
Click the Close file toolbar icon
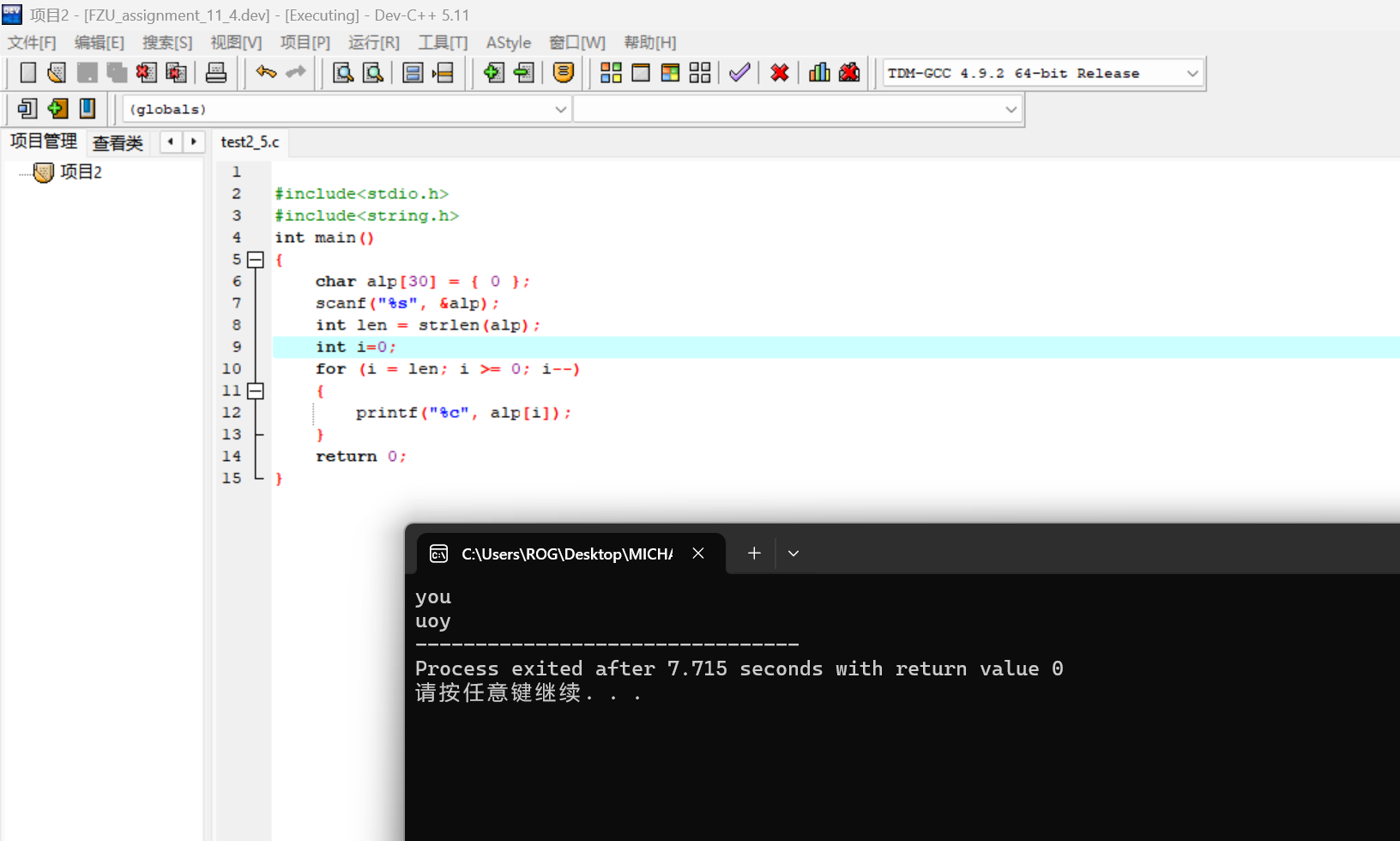click(x=146, y=73)
